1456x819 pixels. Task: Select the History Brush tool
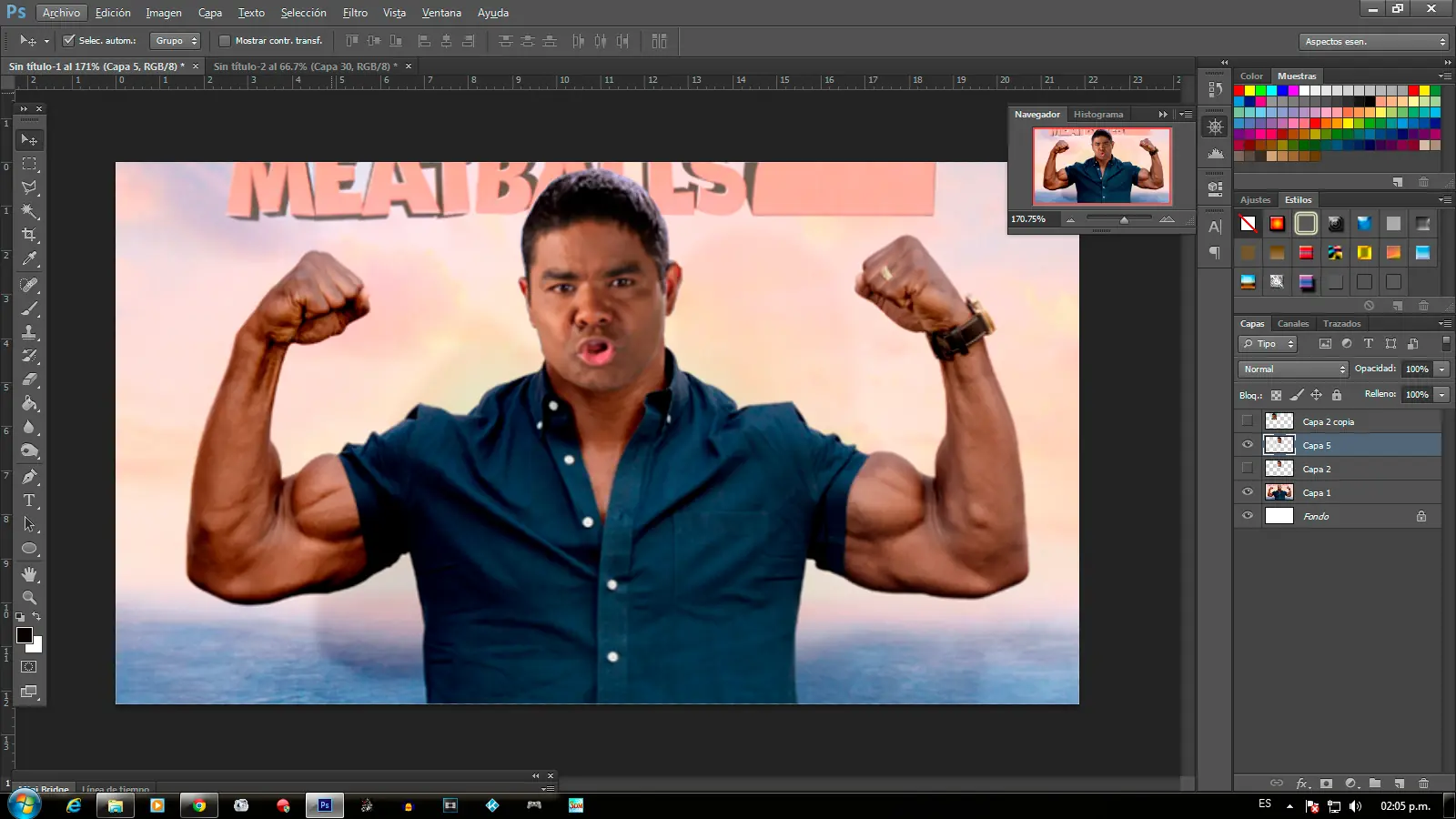[29, 356]
